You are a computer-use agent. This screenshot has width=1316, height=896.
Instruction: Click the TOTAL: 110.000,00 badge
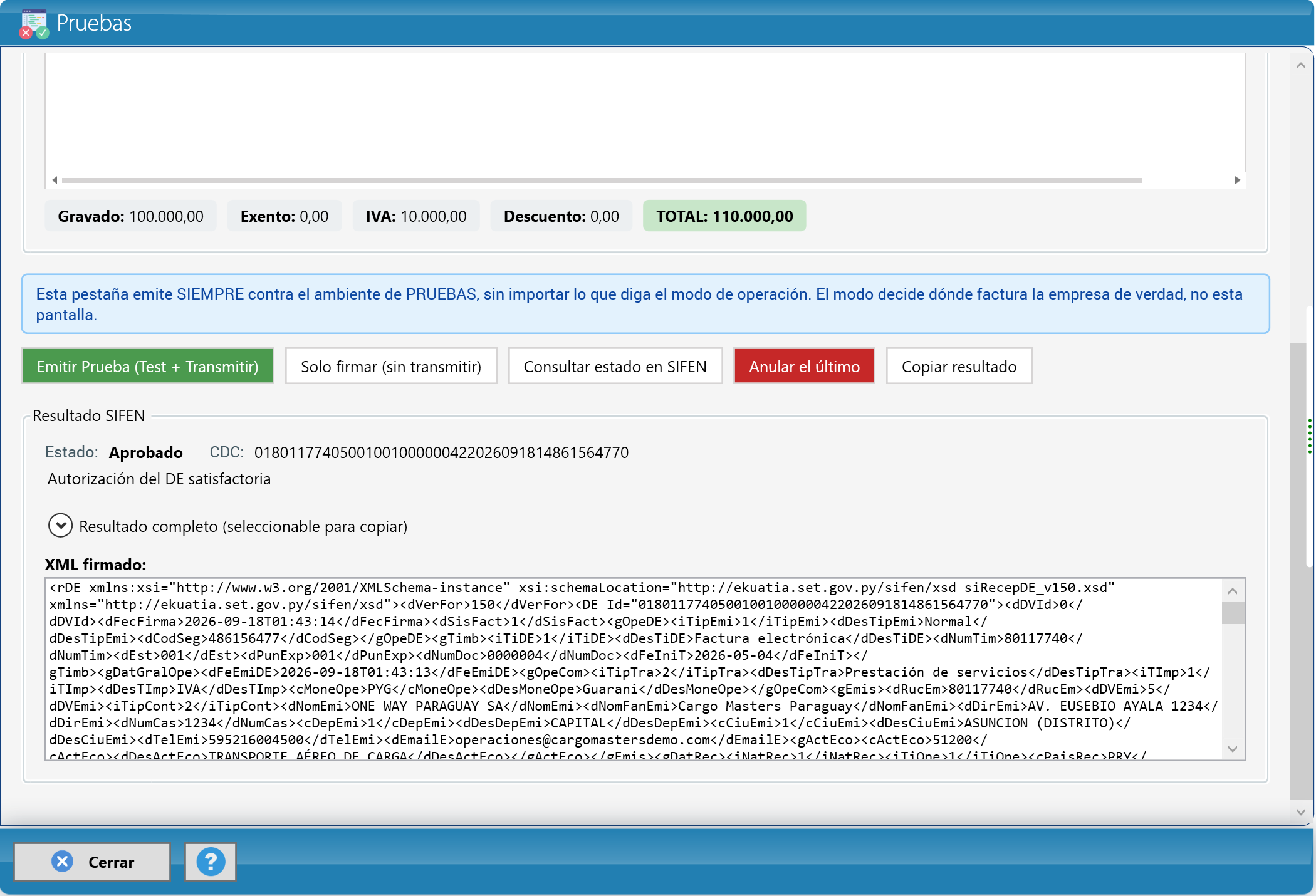coord(724,216)
